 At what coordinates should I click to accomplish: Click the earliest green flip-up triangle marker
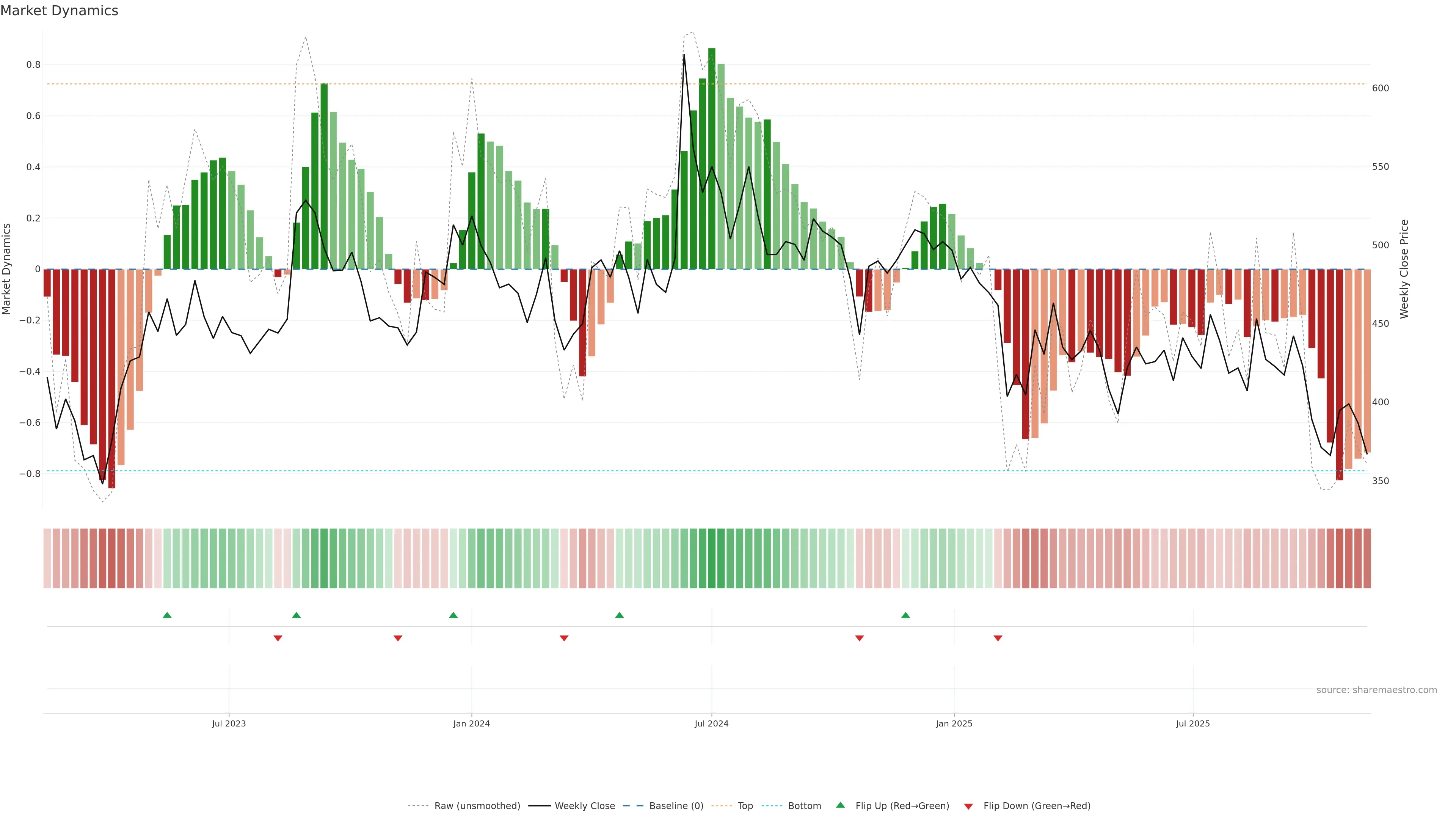click(167, 615)
